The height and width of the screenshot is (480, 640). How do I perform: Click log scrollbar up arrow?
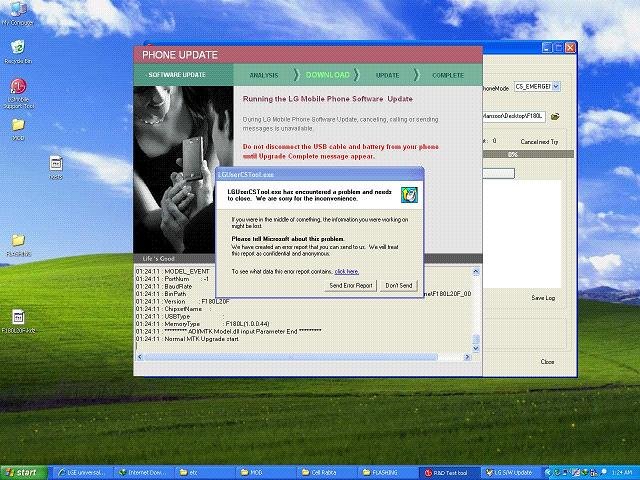(x=476, y=271)
